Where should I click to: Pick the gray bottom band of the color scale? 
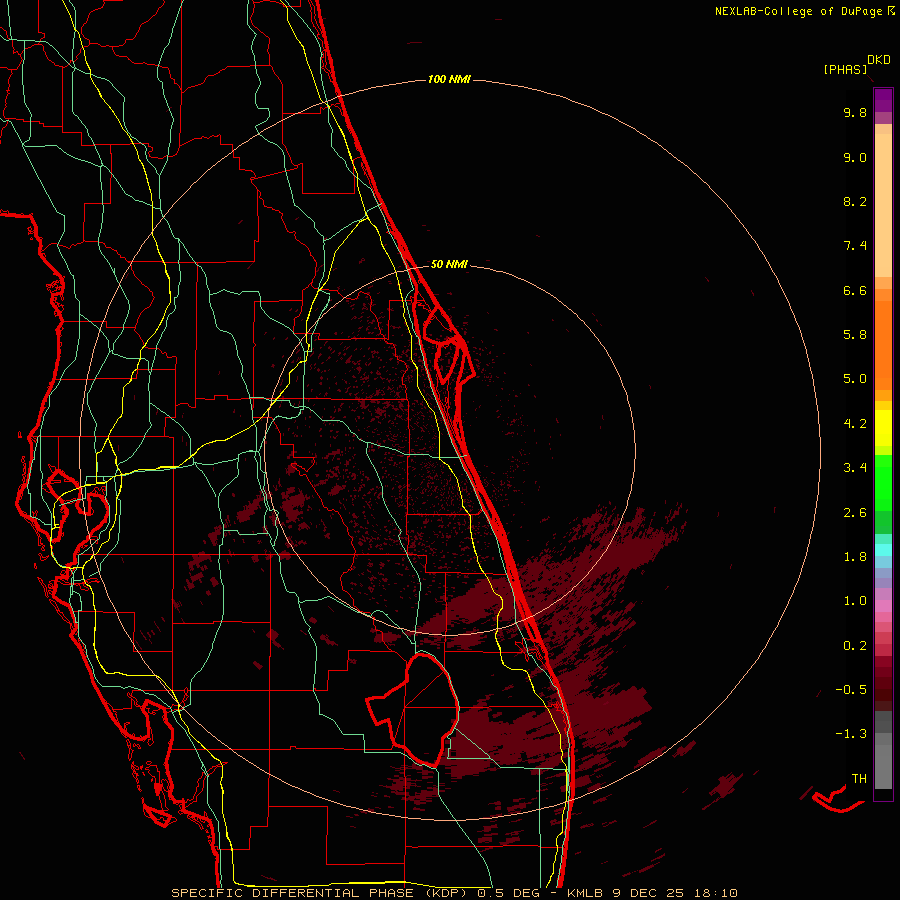point(883,766)
